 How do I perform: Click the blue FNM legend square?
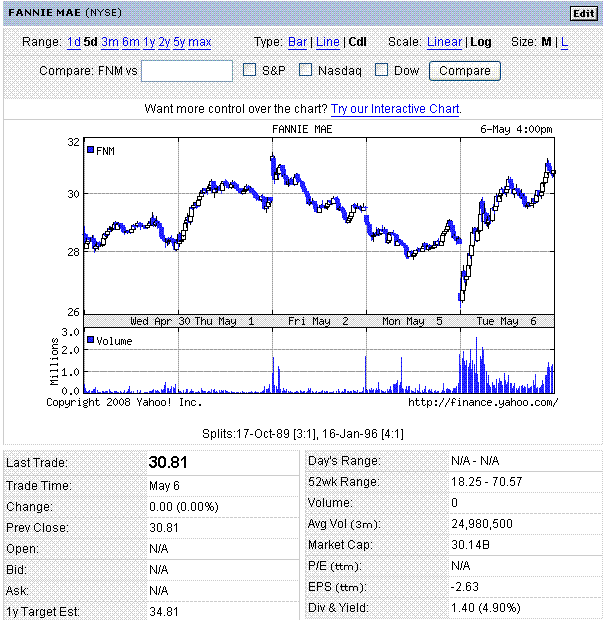90,150
